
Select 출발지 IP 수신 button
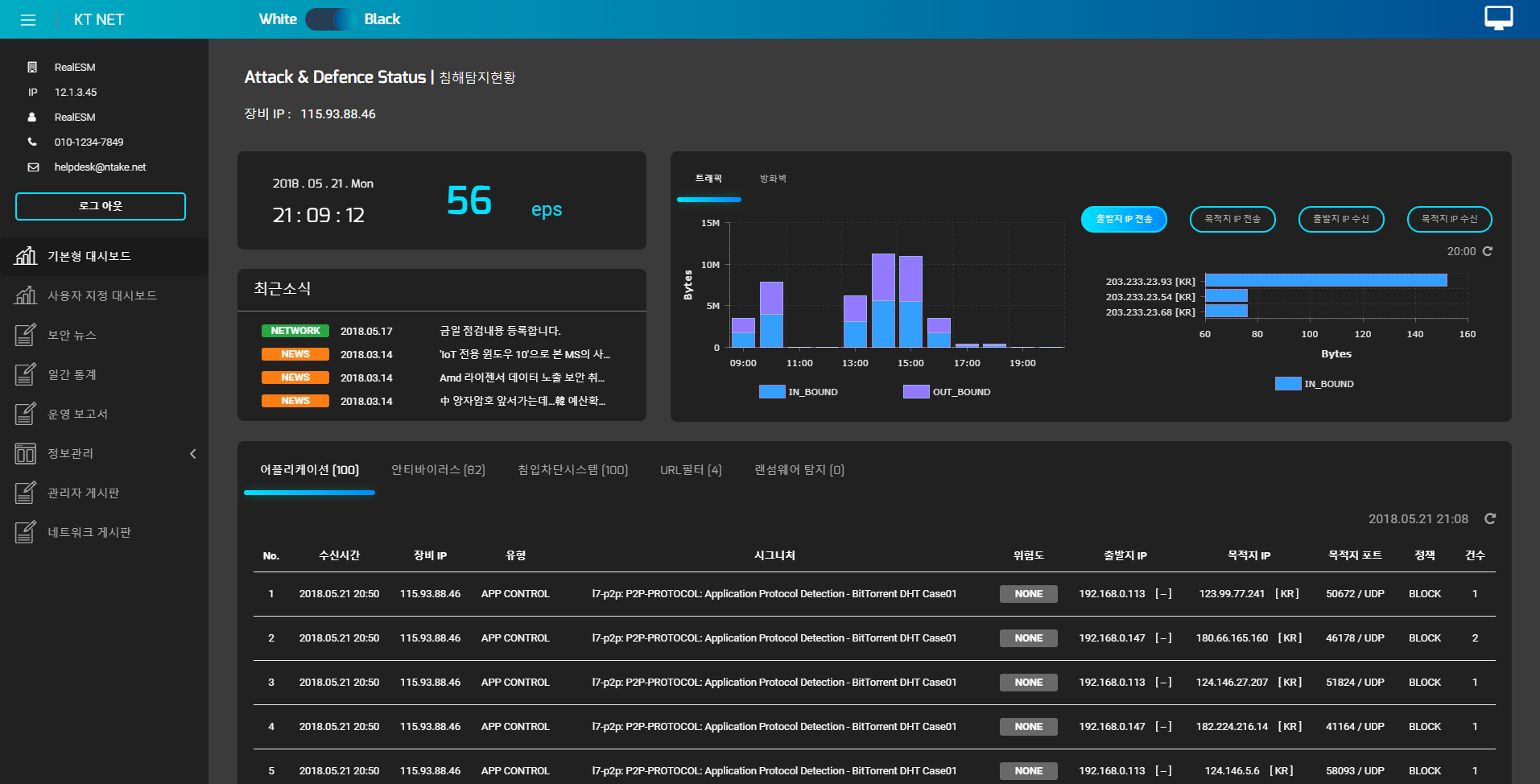1341,219
